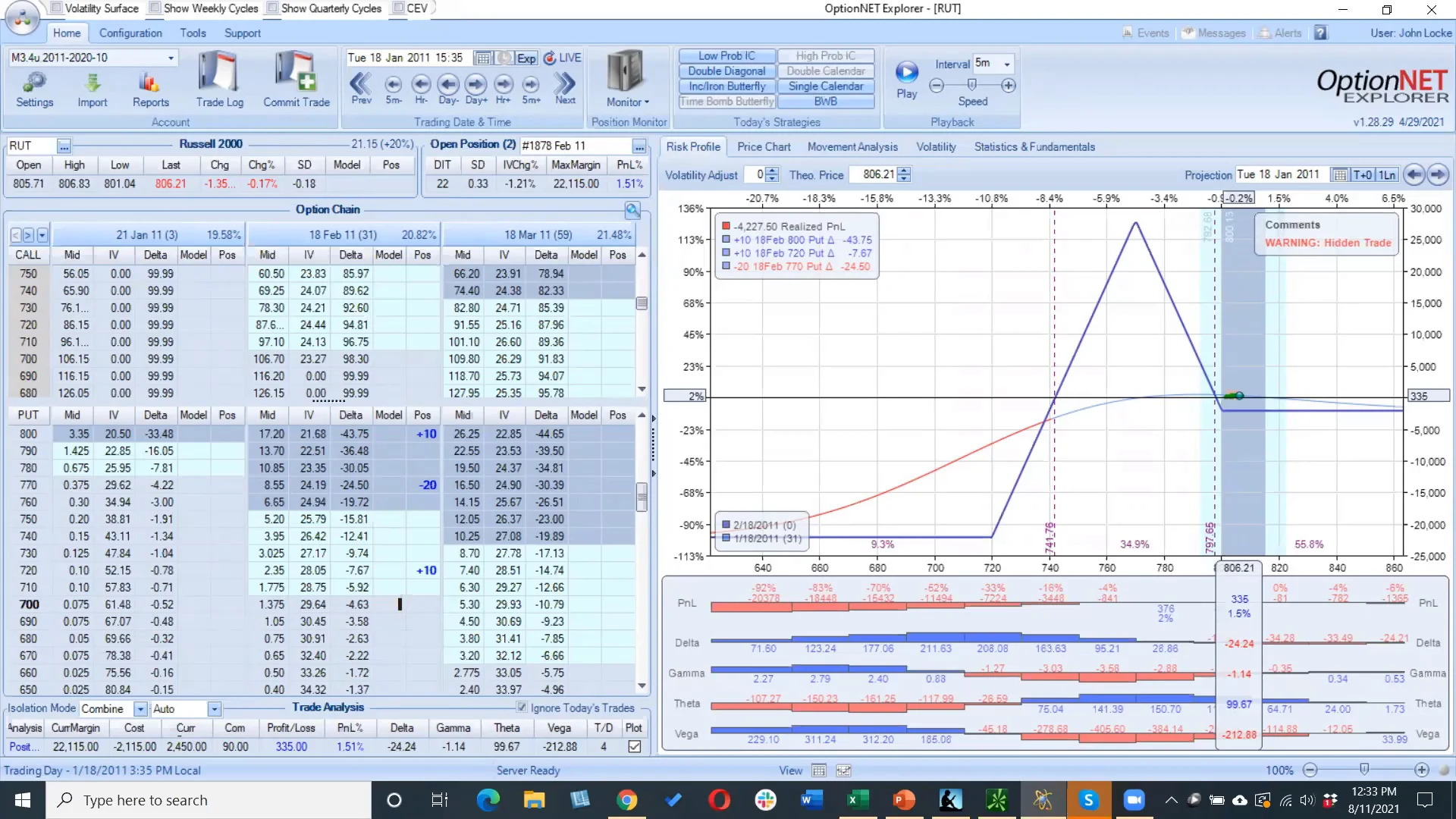Start playback with Play button
This screenshot has height=819, width=1456.
pyautogui.click(x=907, y=79)
